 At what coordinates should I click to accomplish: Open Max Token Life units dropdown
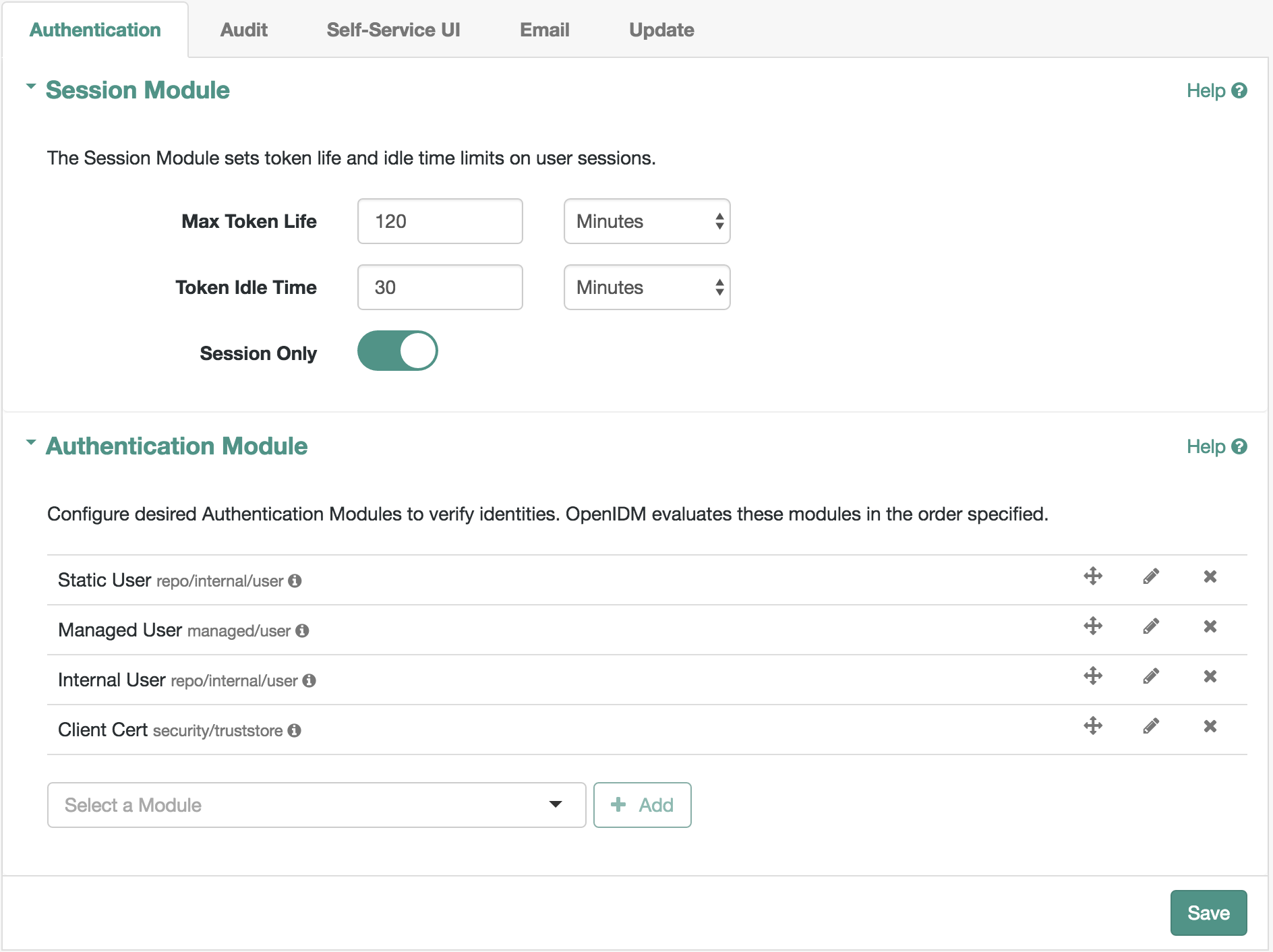click(x=647, y=221)
